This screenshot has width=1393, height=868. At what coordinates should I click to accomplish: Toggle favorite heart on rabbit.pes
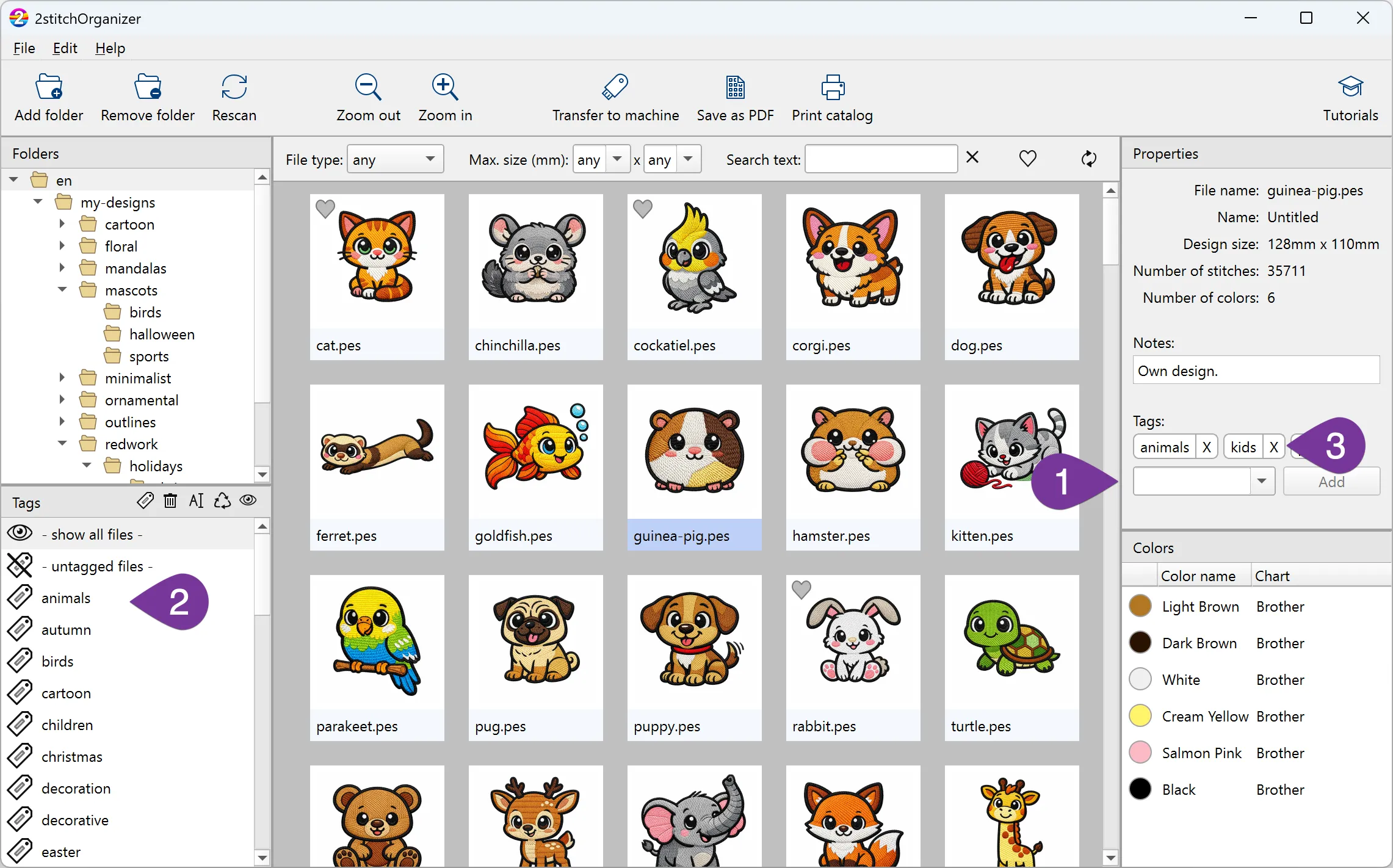click(801, 590)
